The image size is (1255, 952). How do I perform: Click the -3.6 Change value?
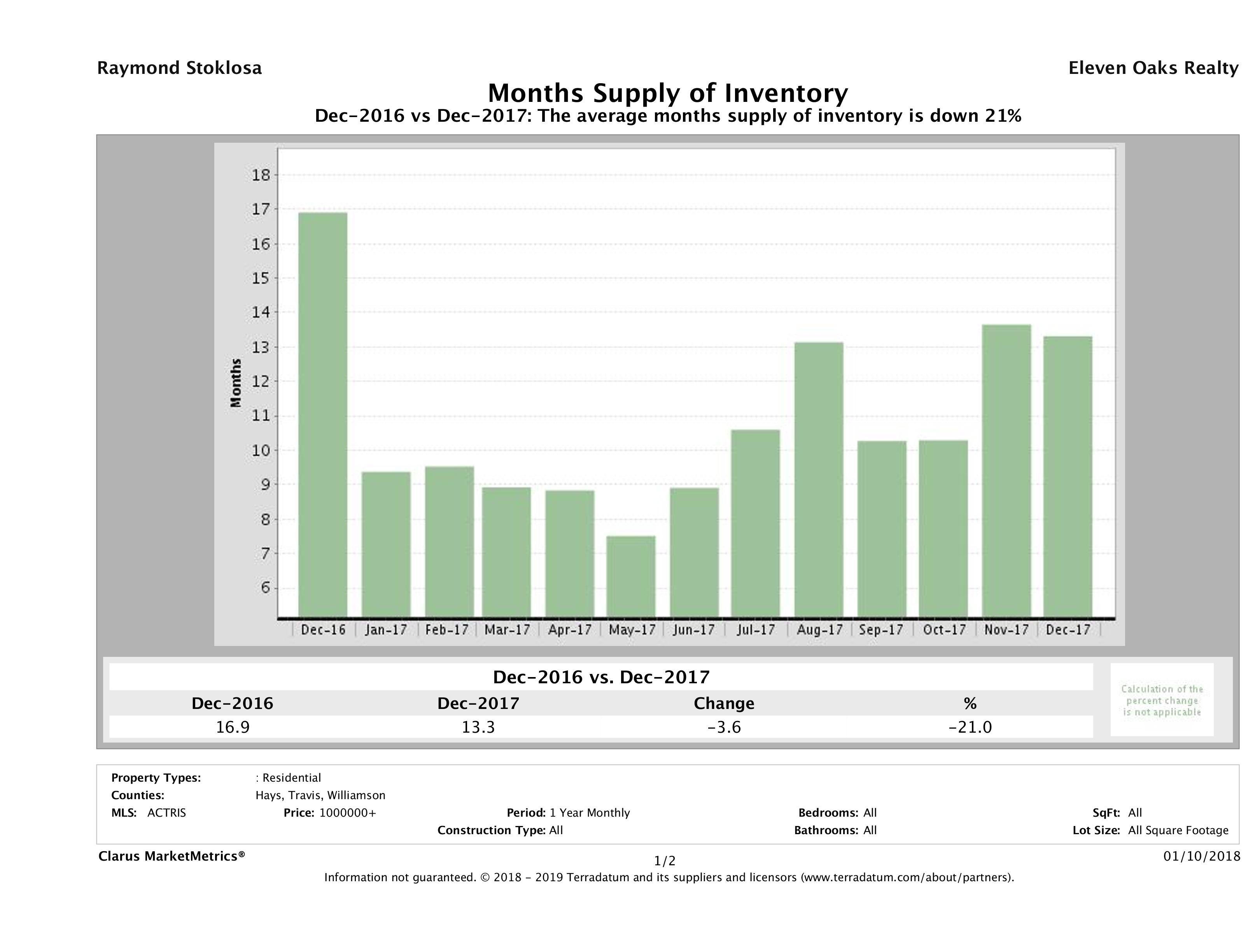click(x=724, y=727)
